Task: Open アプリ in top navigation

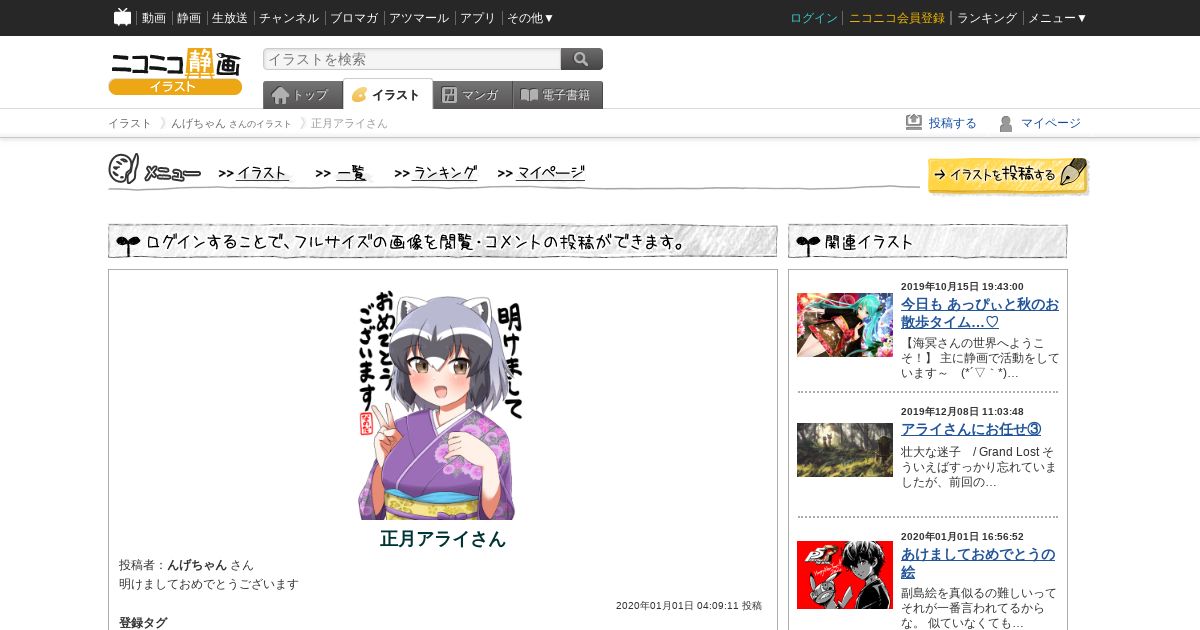Action: tap(478, 18)
